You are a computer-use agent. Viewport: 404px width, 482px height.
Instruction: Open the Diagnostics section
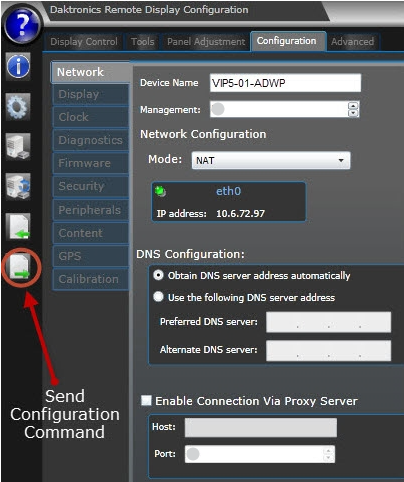90,140
